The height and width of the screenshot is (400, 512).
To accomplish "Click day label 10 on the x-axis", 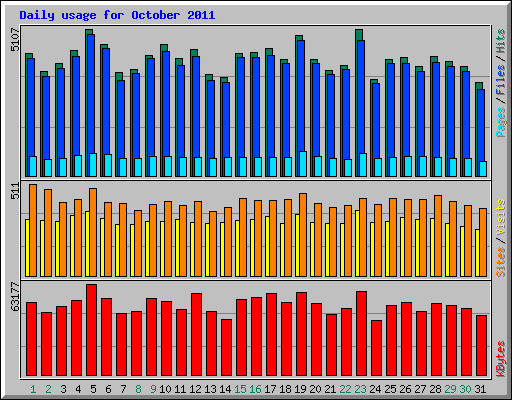I will tap(165, 389).
